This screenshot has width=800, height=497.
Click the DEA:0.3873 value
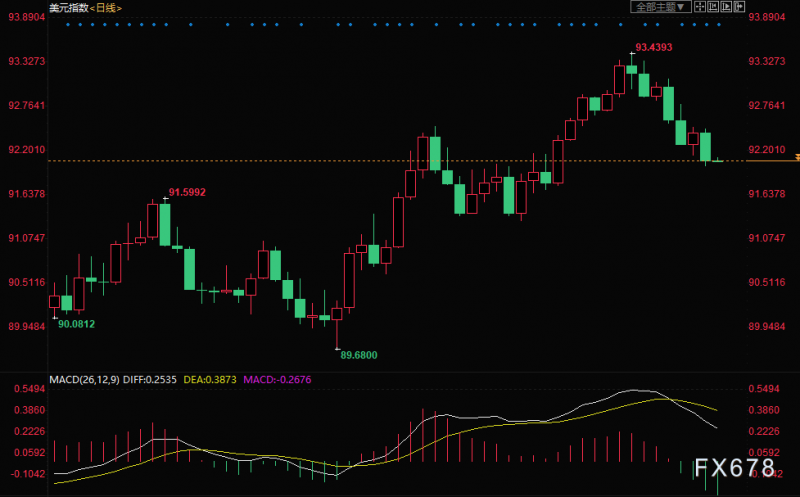point(210,380)
